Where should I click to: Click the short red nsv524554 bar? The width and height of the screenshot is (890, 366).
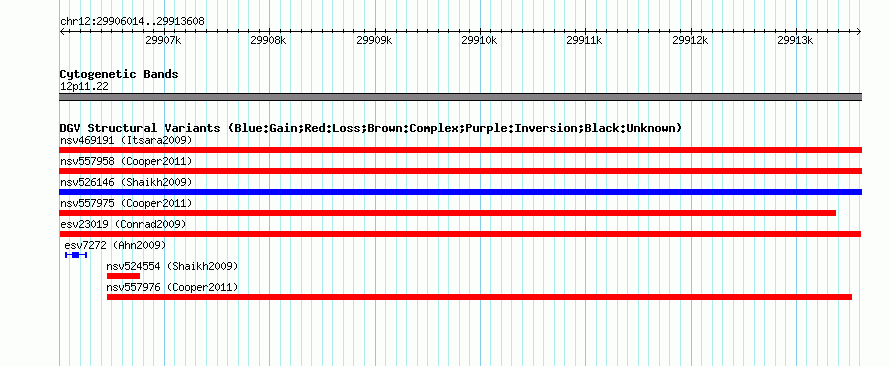[123, 276]
